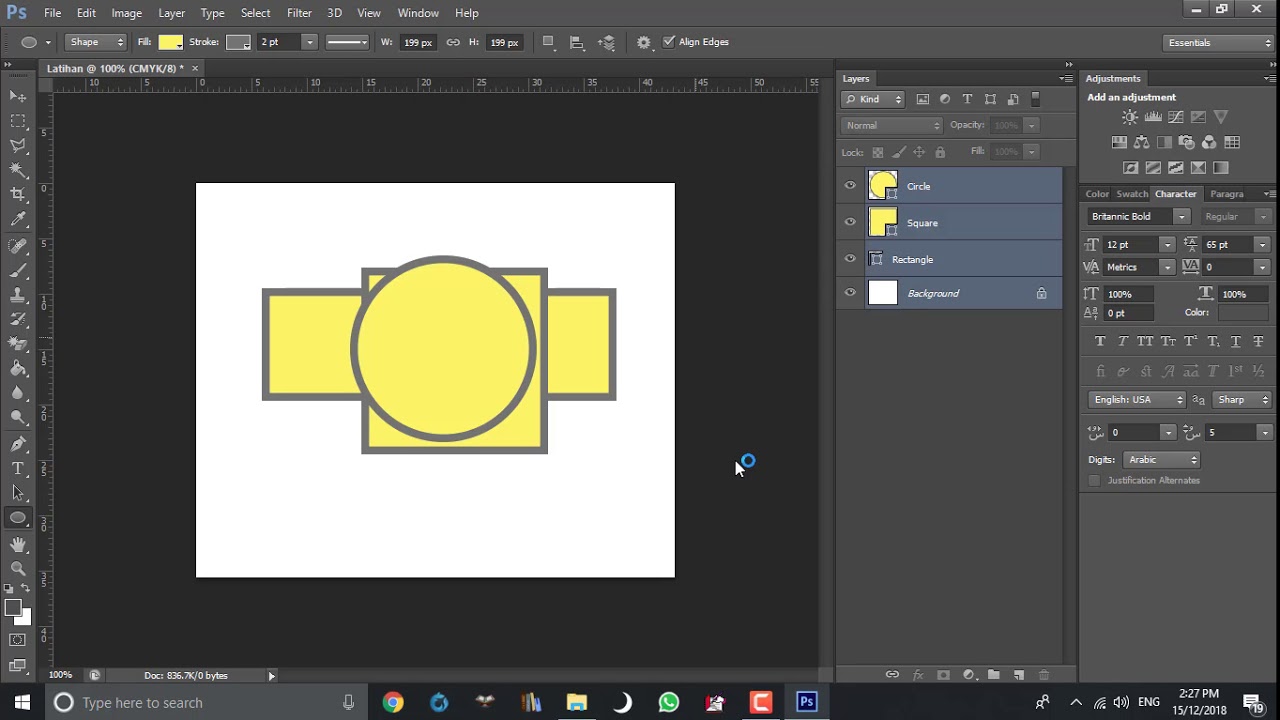Image resolution: width=1280 pixels, height=720 pixels.
Task: Open the Shape tool mode dropdown
Action: tap(96, 42)
